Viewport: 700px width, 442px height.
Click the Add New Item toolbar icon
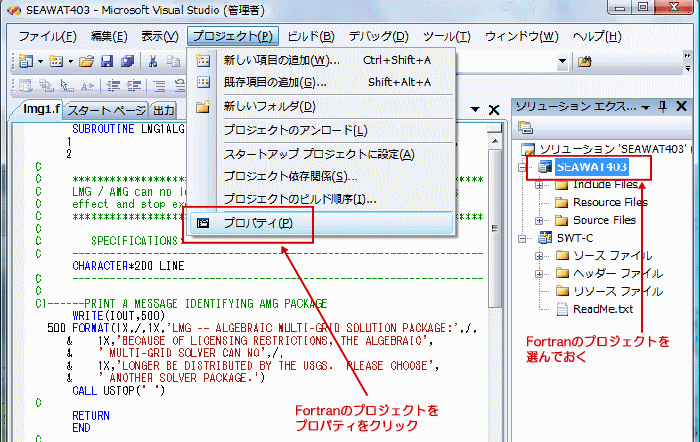point(56,61)
